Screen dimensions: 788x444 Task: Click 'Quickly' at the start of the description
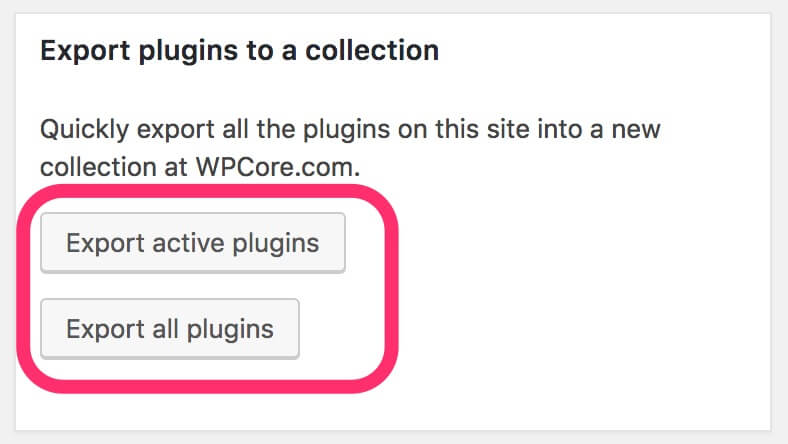(x=85, y=130)
